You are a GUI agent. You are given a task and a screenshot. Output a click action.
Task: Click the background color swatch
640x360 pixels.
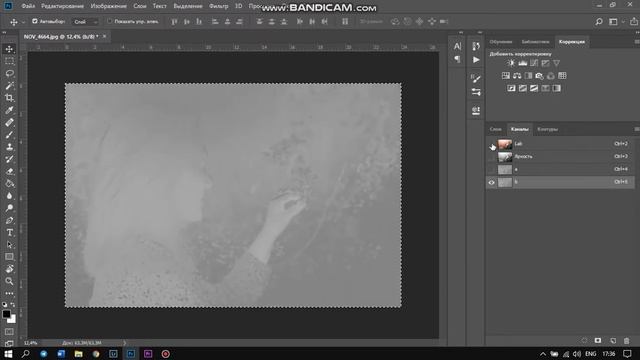(x=12, y=319)
